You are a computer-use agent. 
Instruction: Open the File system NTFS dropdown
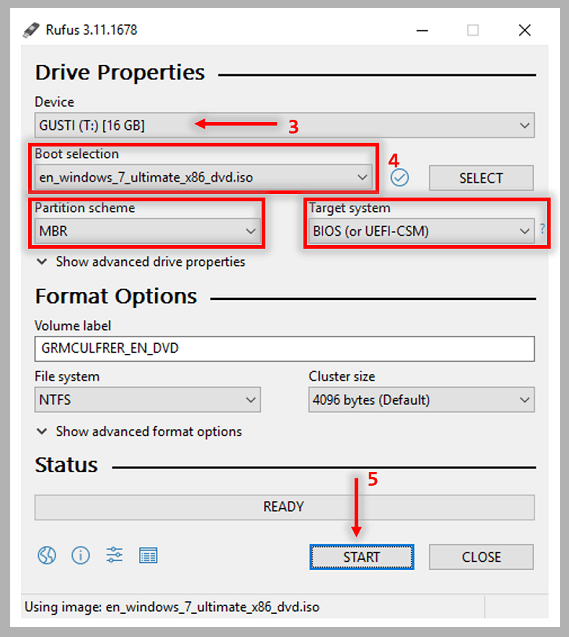pyautogui.click(x=147, y=400)
